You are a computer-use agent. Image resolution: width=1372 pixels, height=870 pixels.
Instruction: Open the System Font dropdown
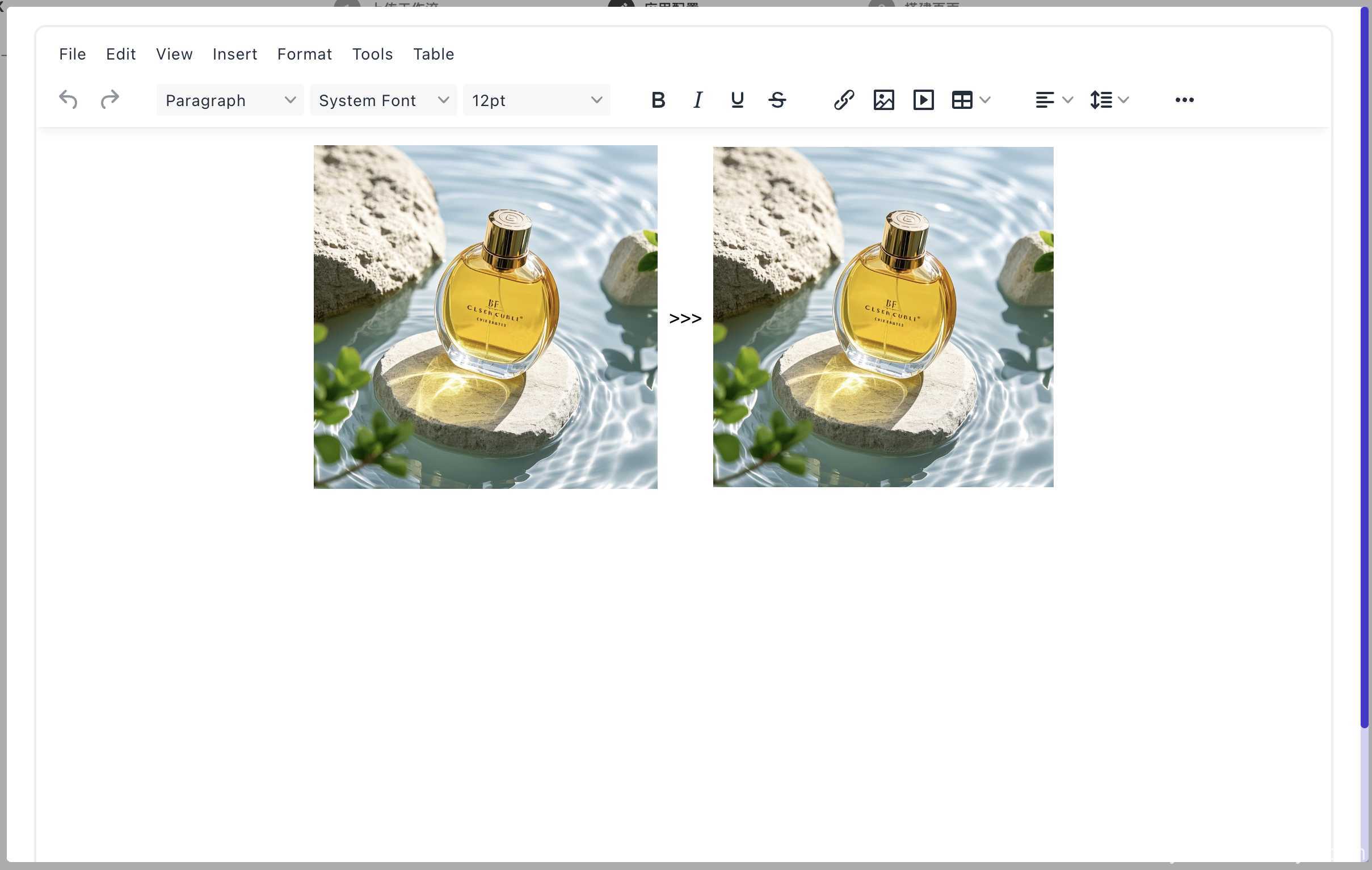(x=383, y=100)
